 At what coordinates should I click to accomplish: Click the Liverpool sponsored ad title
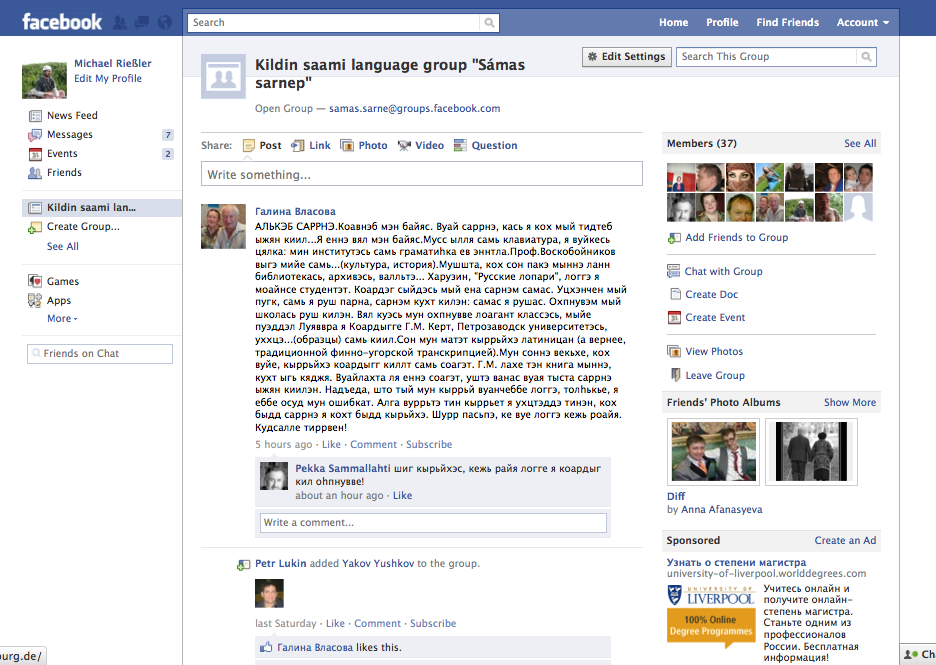pos(736,562)
